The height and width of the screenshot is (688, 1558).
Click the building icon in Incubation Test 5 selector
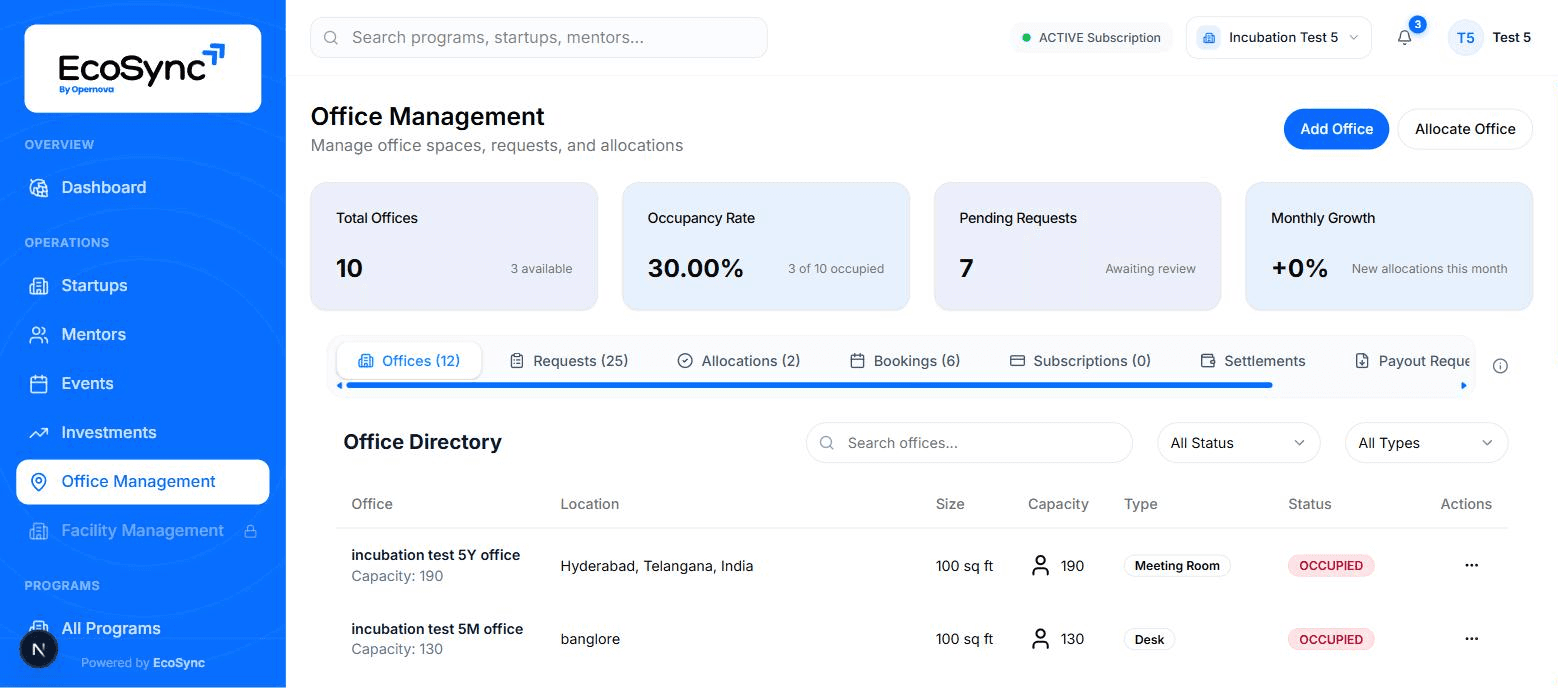click(x=1209, y=38)
